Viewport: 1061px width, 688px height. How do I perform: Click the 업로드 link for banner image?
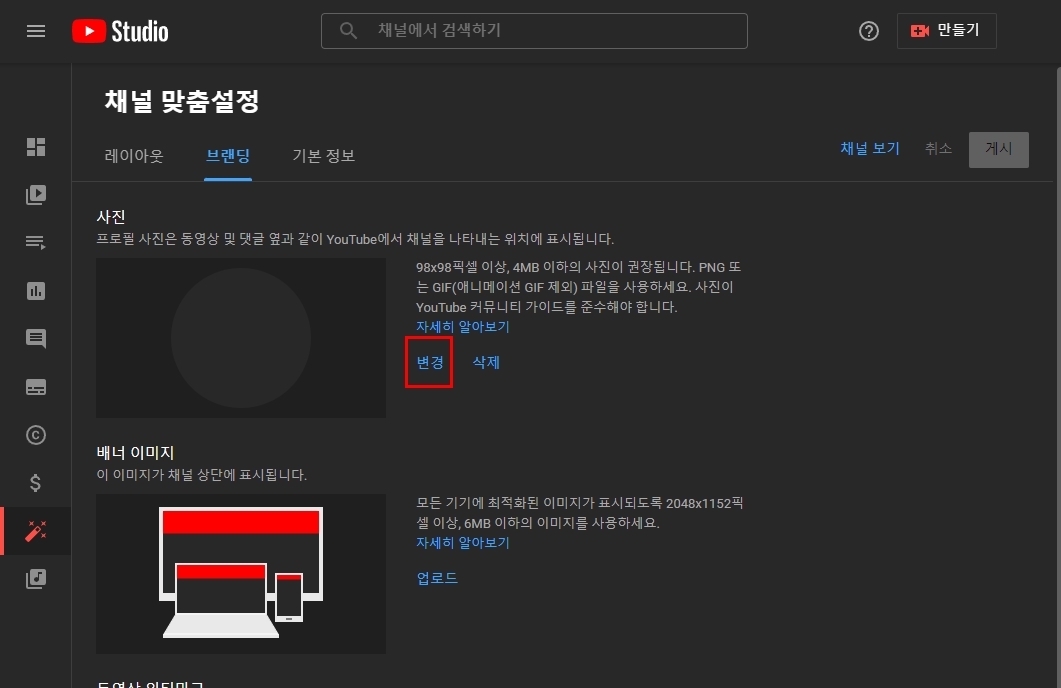[436, 578]
